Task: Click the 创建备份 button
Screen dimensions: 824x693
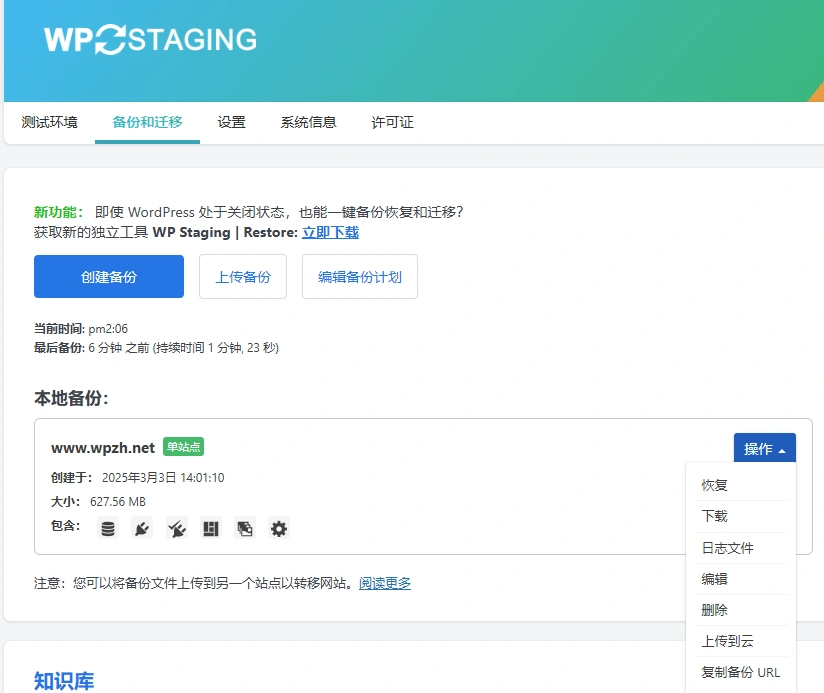Action: [x=109, y=276]
